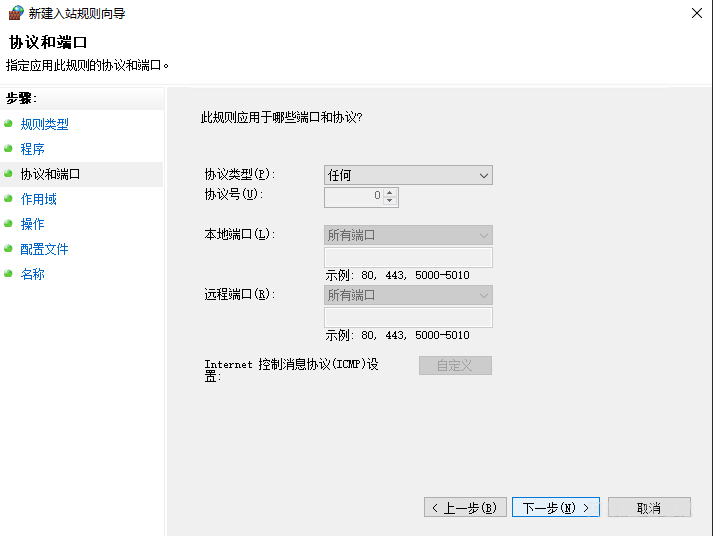713x536 pixels.
Task: Cancel the wizard with 取消
Action: tap(648, 508)
